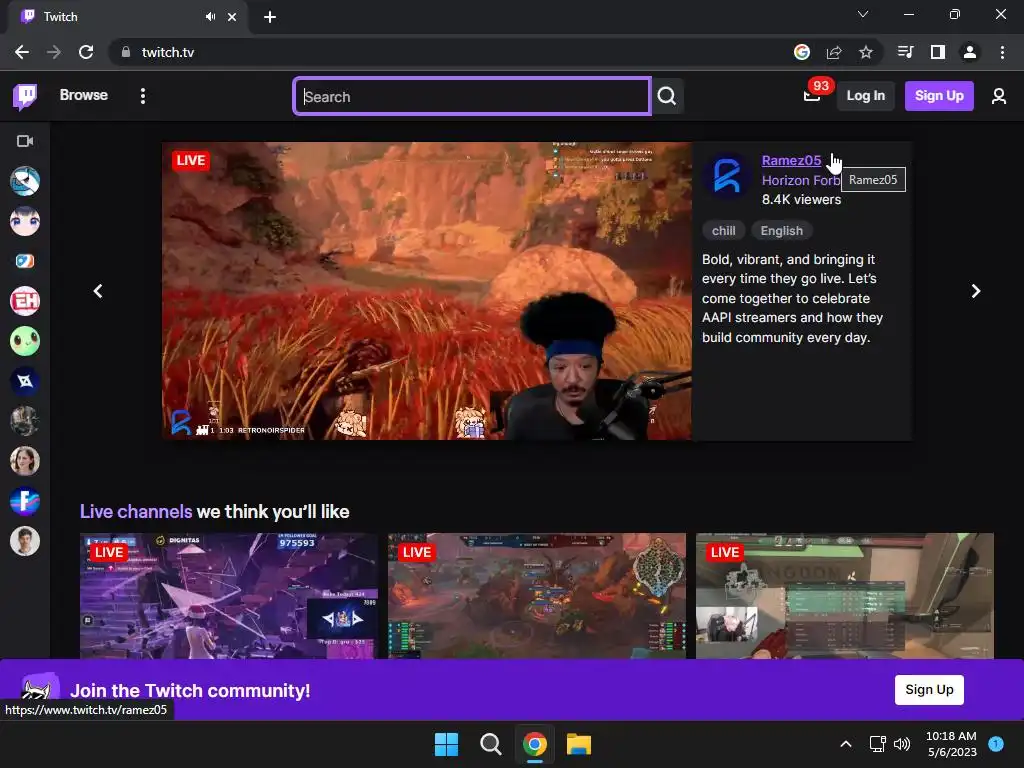Open the Chrome profile icon

click(970, 52)
